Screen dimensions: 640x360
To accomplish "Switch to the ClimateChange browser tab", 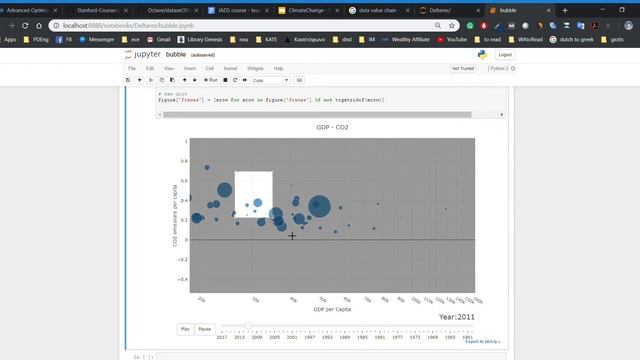I will pos(308,11).
